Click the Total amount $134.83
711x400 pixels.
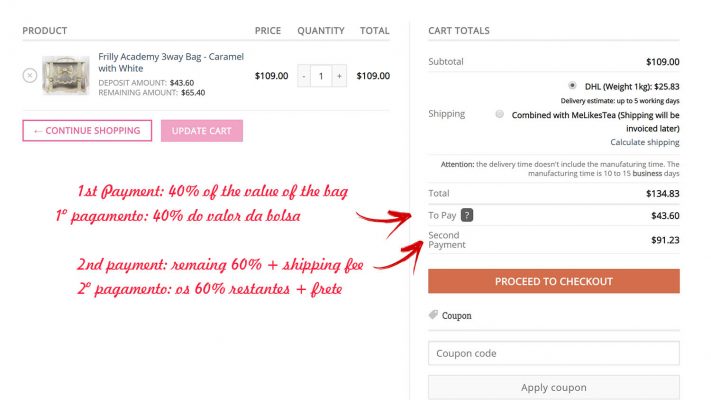point(662,194)
